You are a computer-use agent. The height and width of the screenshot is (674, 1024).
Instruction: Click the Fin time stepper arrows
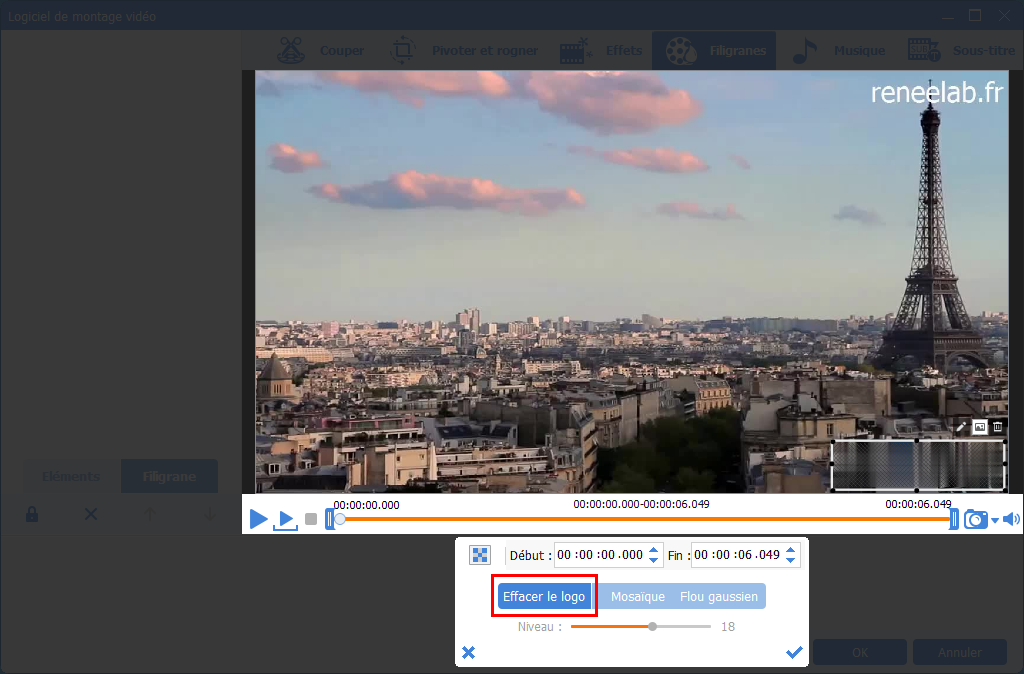pos(791,555)
